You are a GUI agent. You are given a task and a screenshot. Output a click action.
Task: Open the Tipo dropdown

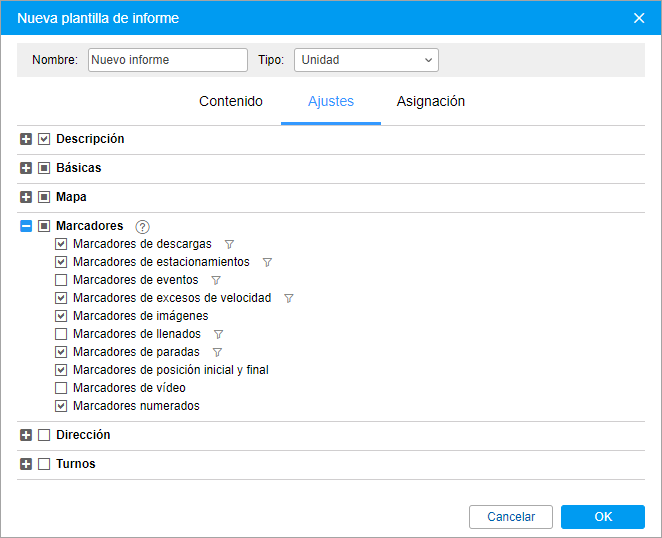point(366,60)
